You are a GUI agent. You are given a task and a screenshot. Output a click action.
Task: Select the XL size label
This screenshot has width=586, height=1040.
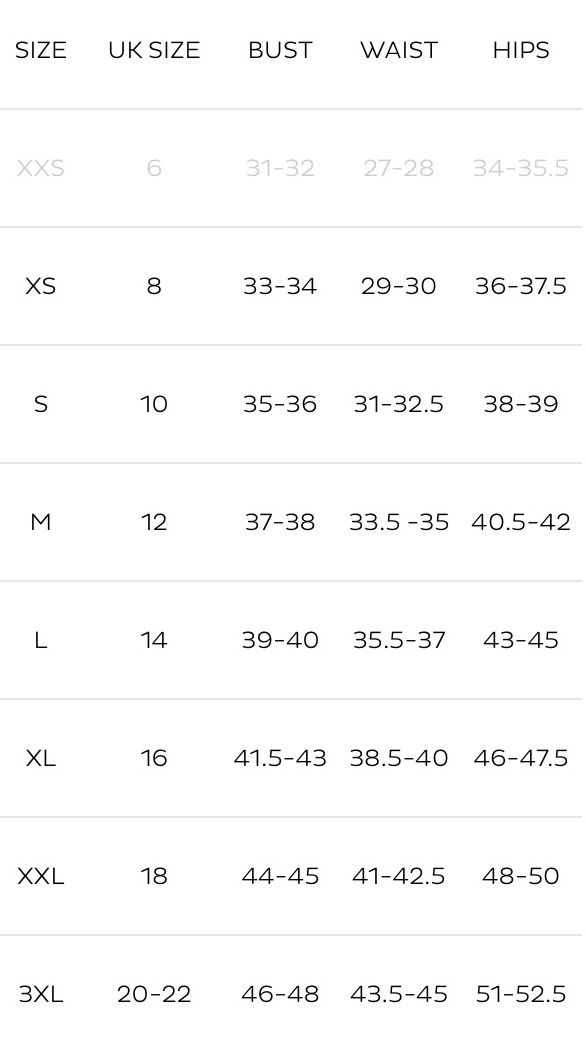coord(41,759)
